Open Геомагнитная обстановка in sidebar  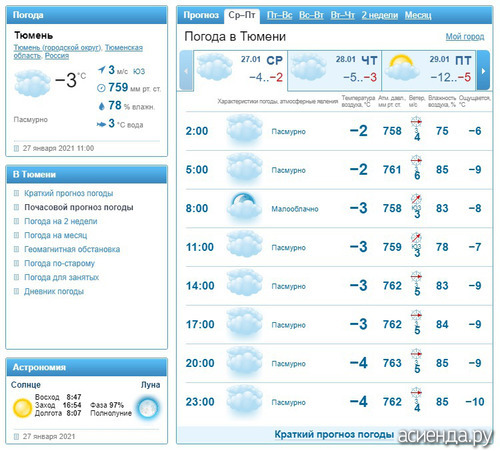pos(72,249)
